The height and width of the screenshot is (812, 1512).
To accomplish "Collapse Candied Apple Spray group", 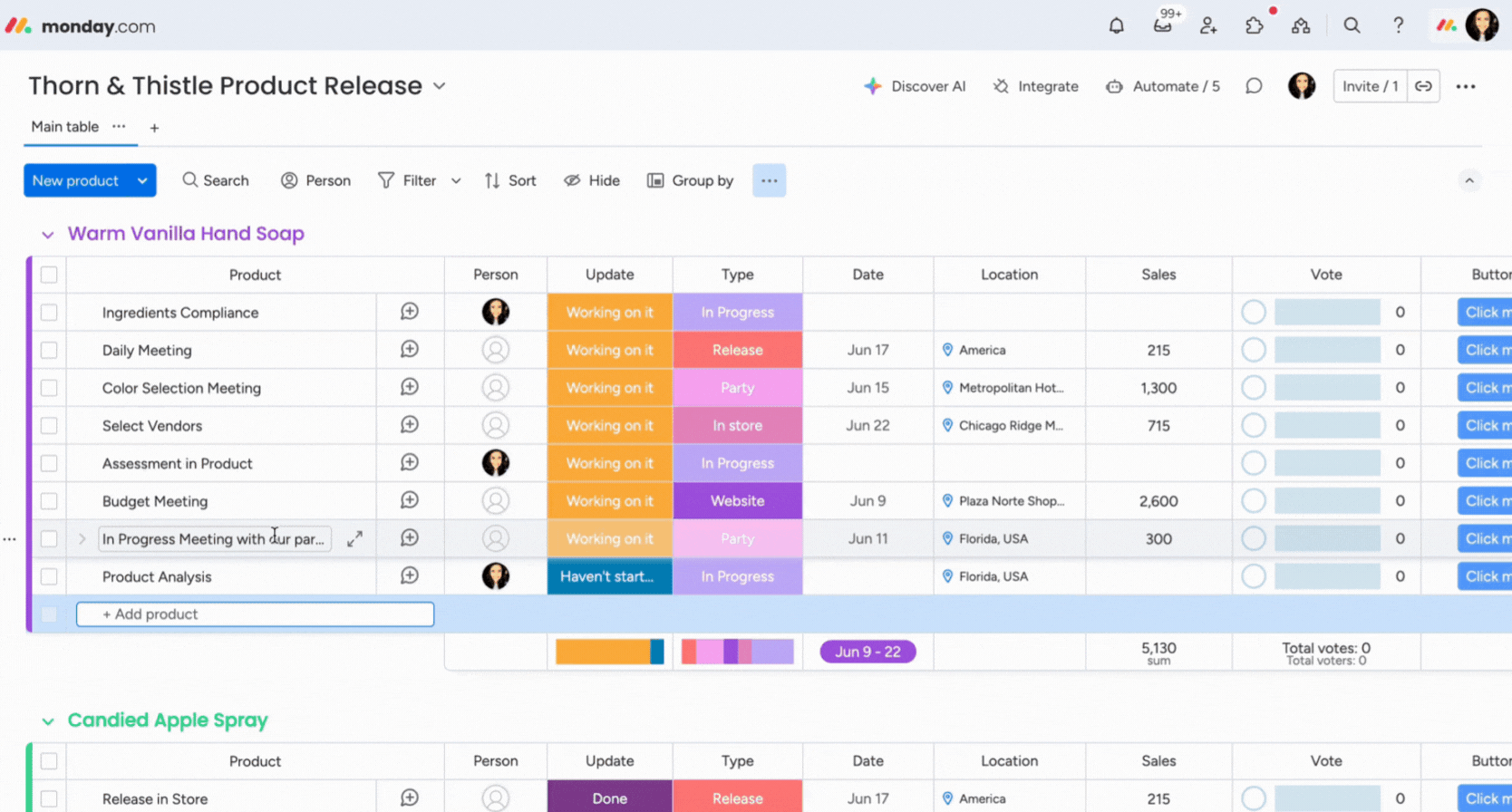I will (x=47, y=721).
